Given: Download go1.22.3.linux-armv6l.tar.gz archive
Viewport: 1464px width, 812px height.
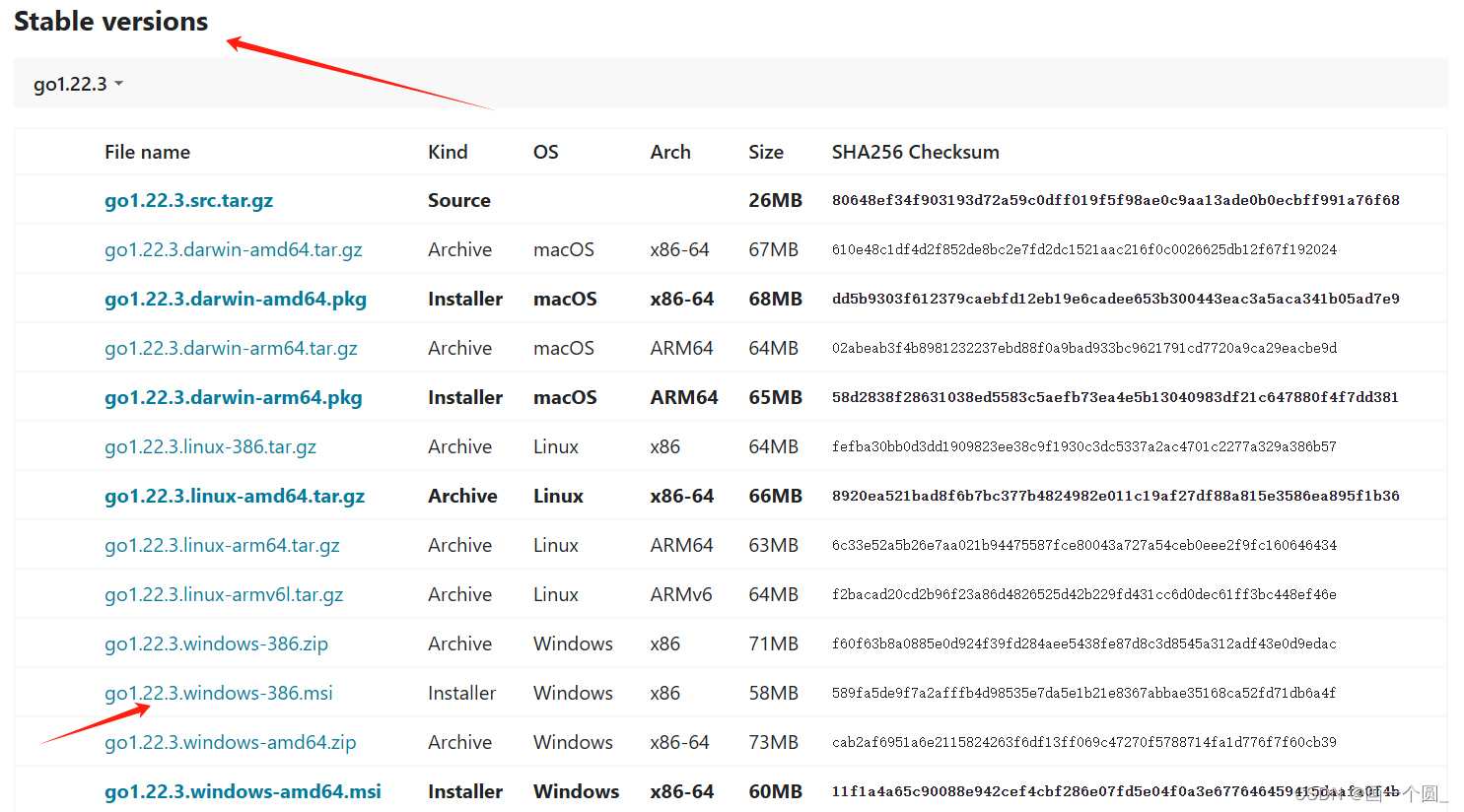Looking at the screenshot, I should pos(224,594).
